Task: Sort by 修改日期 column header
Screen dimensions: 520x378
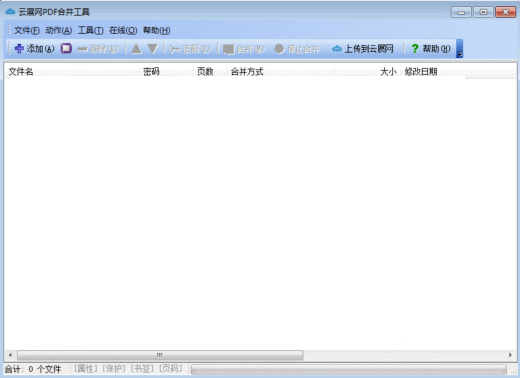Action: click(434, 71)
